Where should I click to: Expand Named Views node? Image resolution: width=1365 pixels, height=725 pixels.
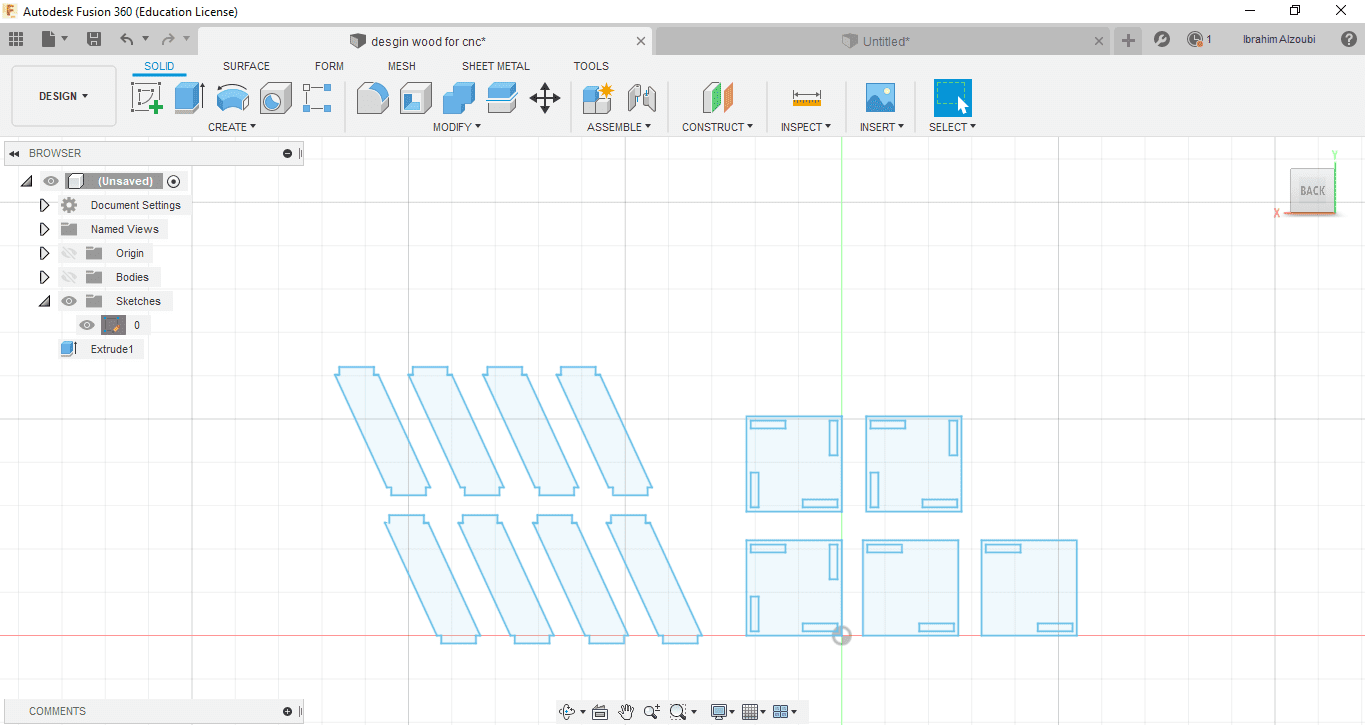tap(44, 229)
